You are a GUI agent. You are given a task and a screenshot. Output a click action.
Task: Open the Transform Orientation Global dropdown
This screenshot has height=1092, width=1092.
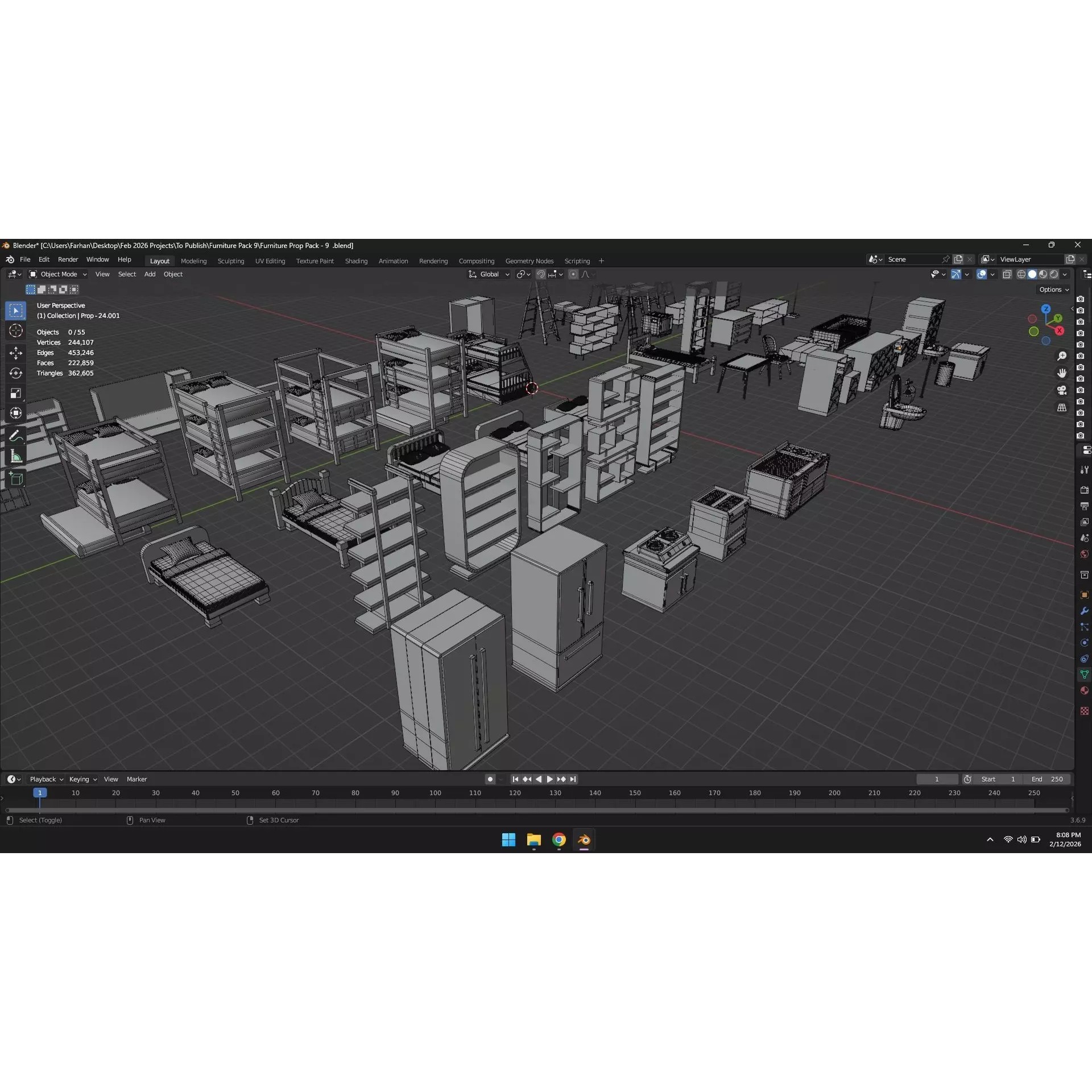click(488, 274)
